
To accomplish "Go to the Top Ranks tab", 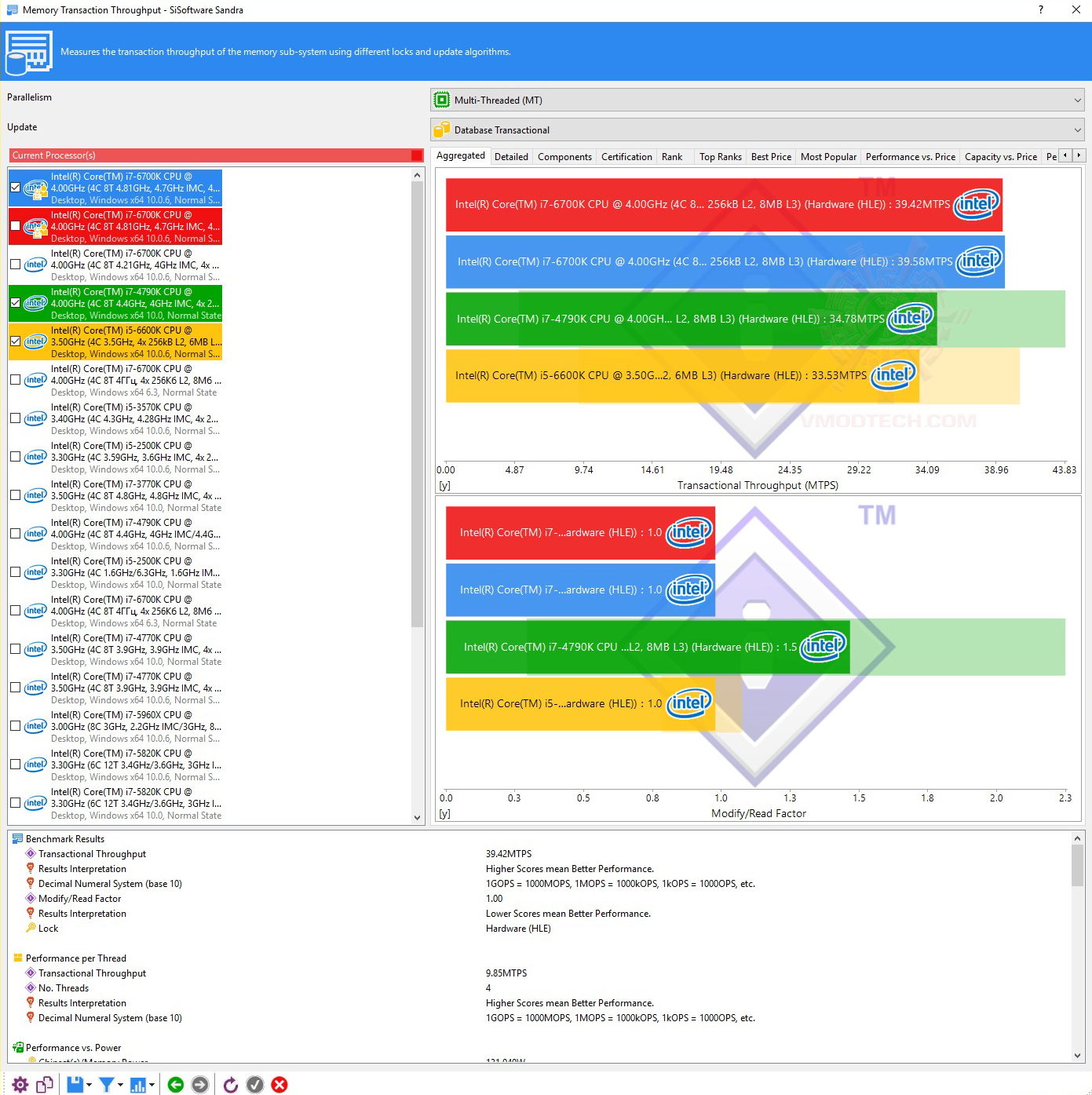I will coord(721,157).
